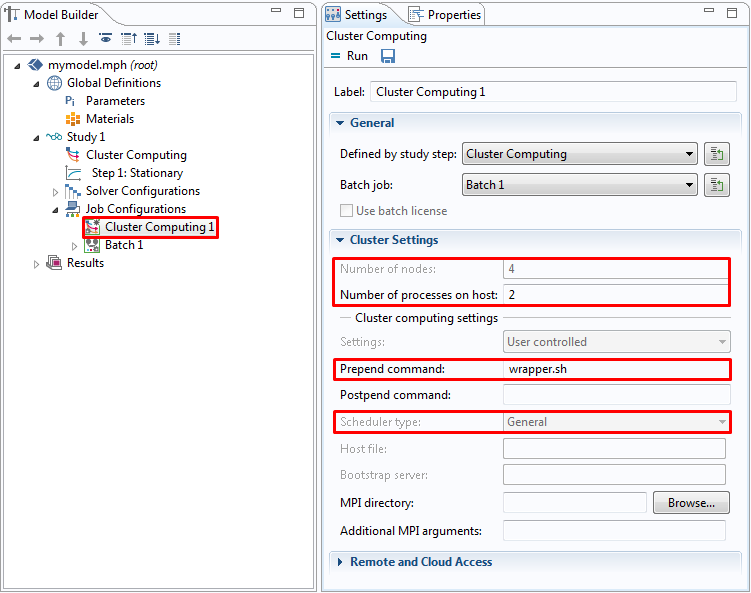
Task: Click the Move Up arrow in Model Builder
Action: click(x=60, y=39)
